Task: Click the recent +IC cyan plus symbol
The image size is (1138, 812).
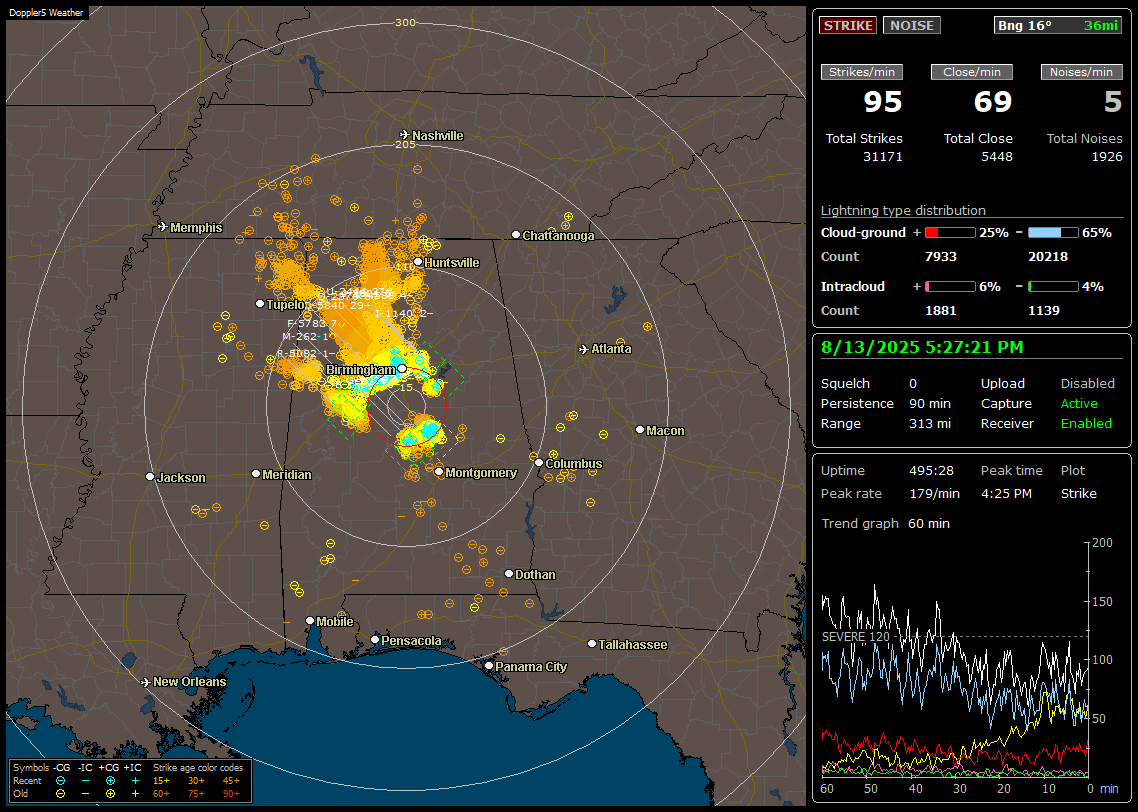Action: (135, 781)
